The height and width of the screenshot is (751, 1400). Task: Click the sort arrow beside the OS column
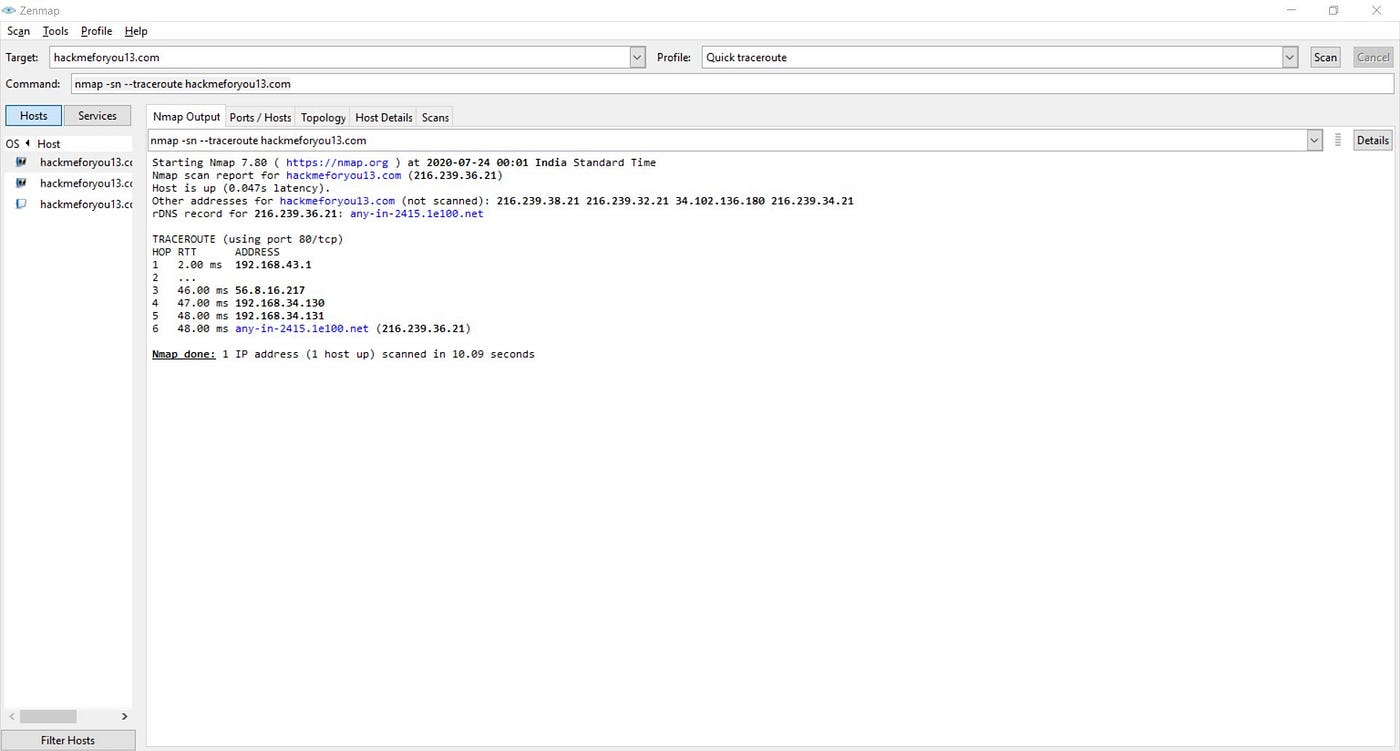coord(28,143)
